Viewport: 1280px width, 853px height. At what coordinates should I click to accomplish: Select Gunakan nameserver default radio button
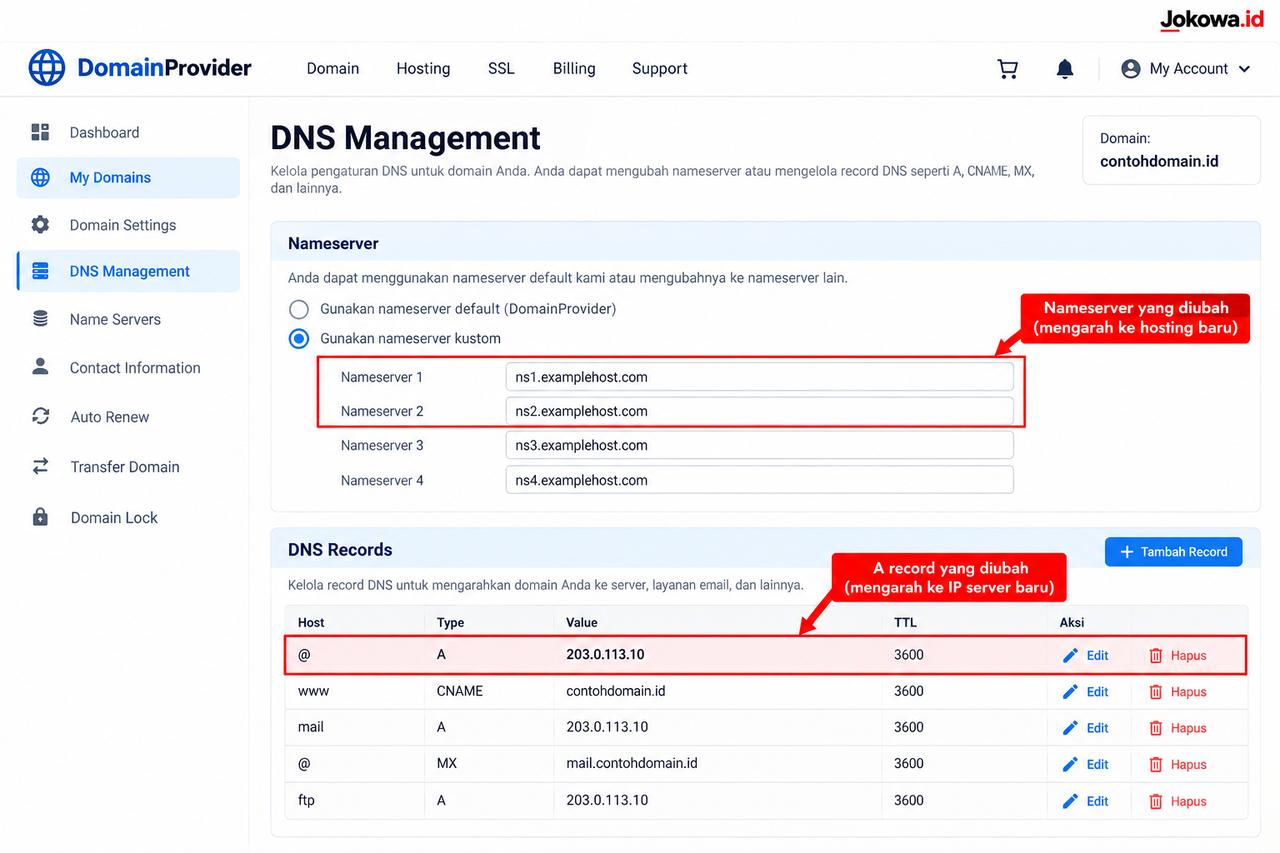(x=299, y=309)
